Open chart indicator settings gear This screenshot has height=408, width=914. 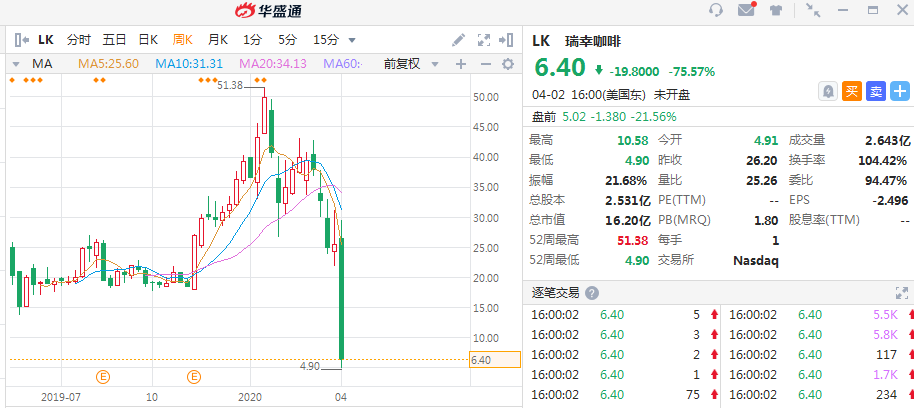point(508,64)
